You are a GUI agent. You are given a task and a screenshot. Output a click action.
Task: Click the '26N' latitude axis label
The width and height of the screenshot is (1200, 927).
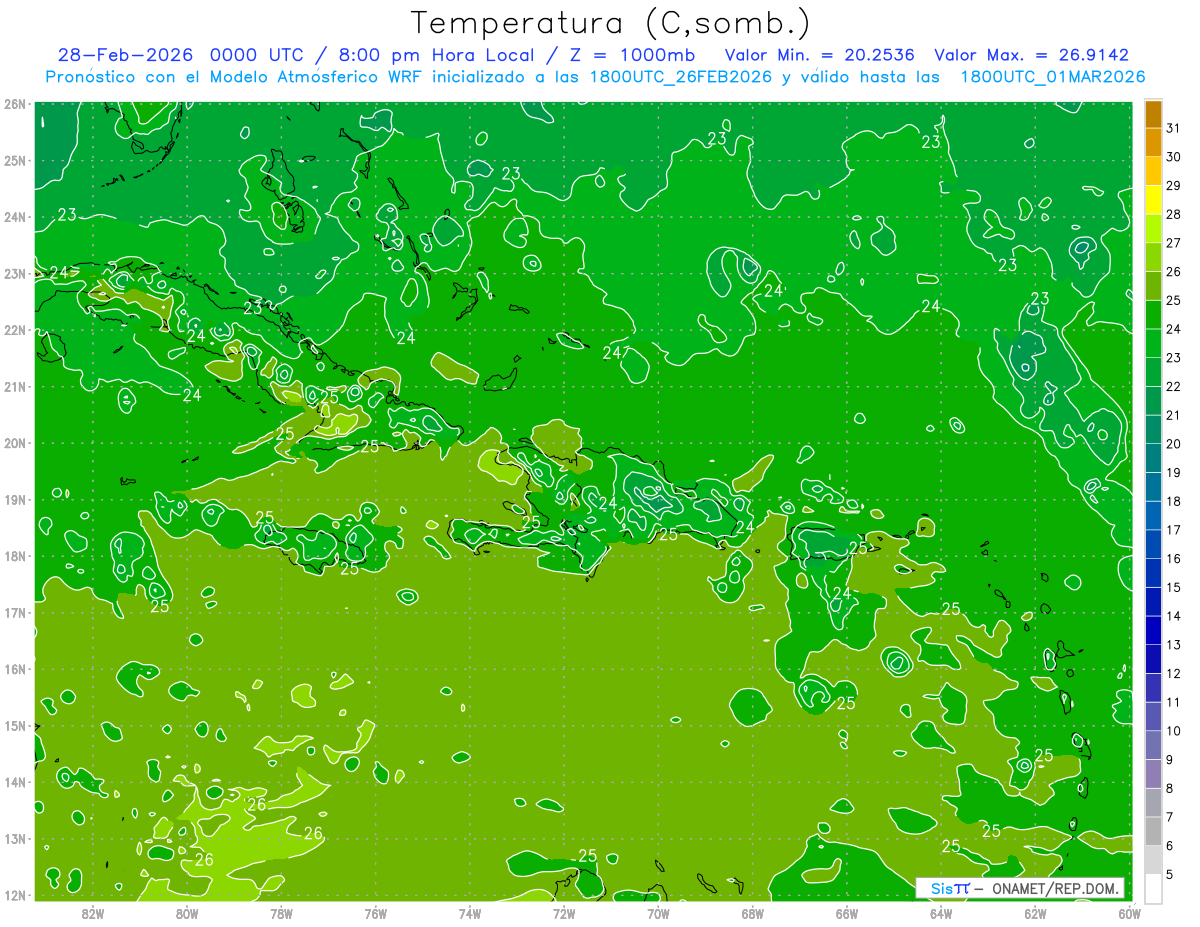coord(15,104)
